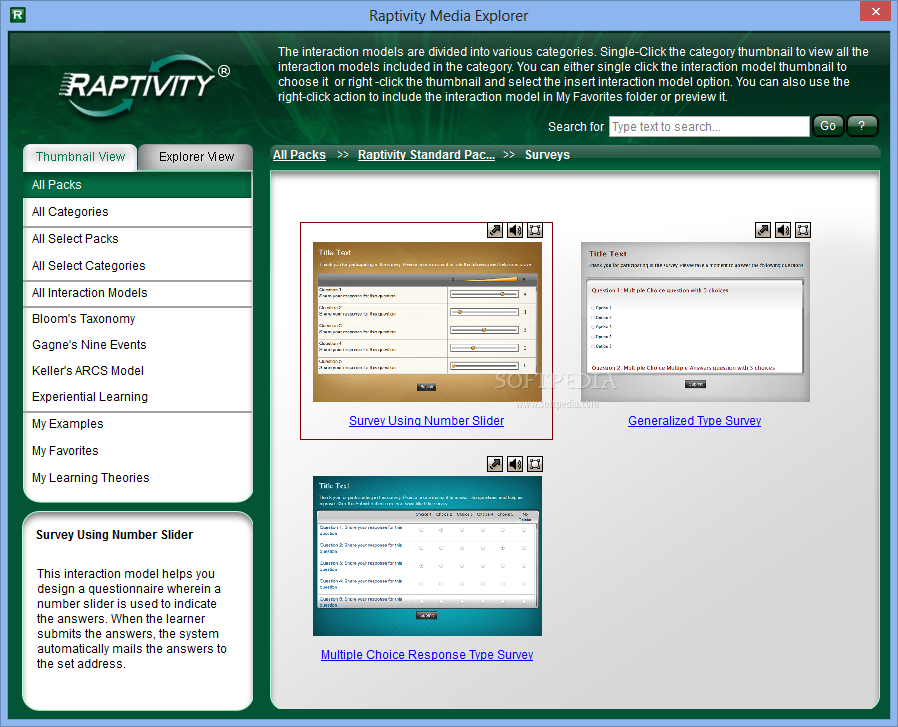Click the speaker icon above Survey Using Number Slider
This screenshot has height=727, width=898.
click(515, 230)
